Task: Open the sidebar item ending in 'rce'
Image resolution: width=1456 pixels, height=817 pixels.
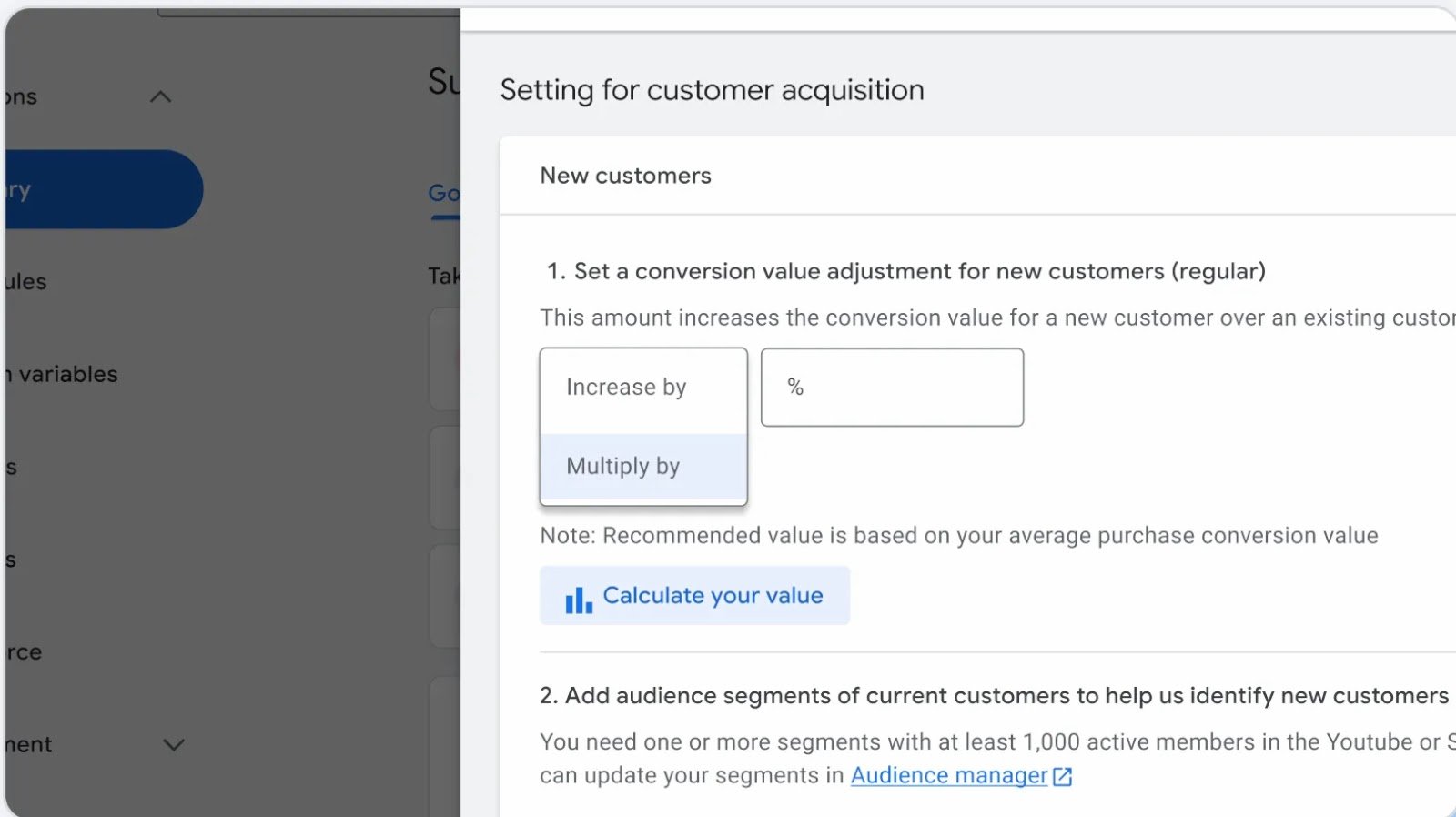Action: pyautogui.click(x=24, y=652)
